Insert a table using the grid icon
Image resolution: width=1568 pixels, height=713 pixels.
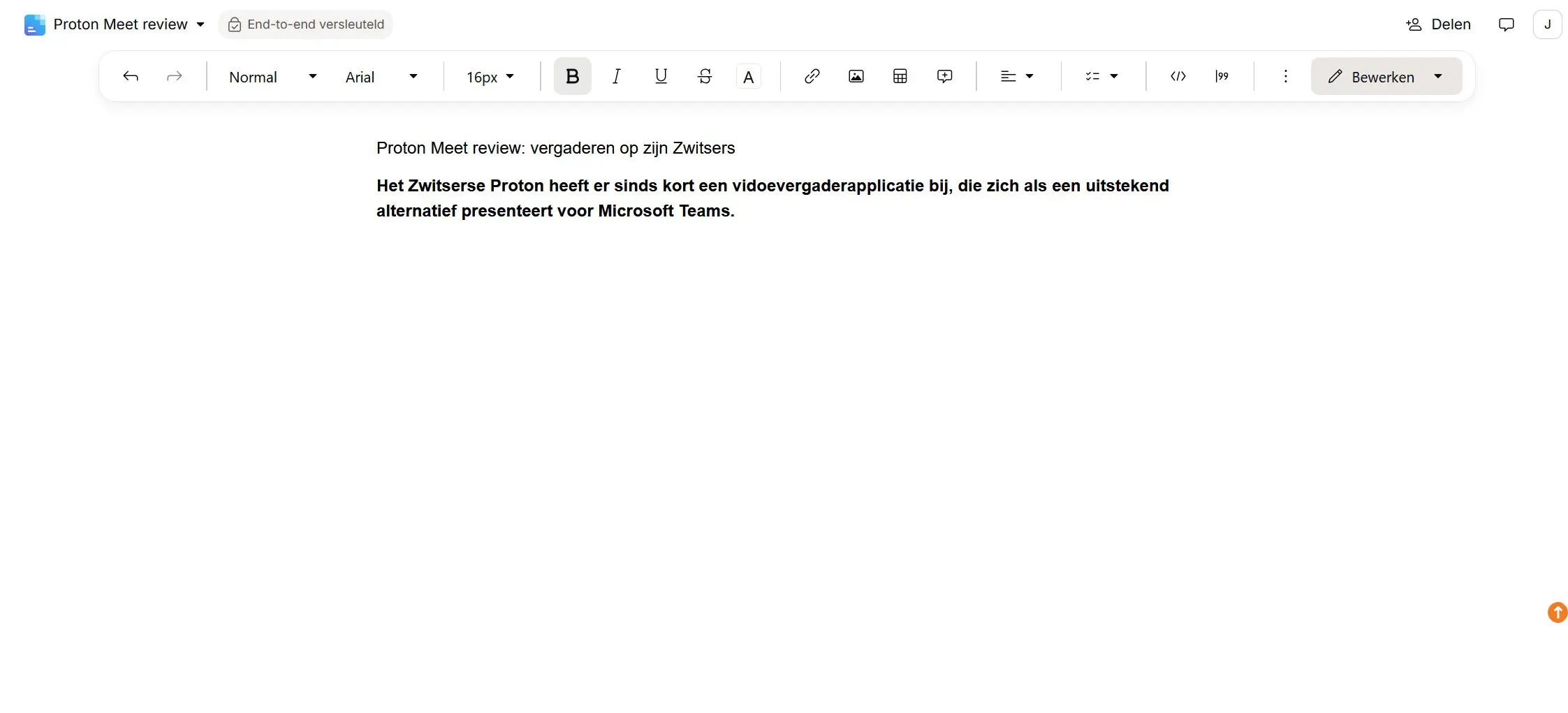(x=900, y=76)
